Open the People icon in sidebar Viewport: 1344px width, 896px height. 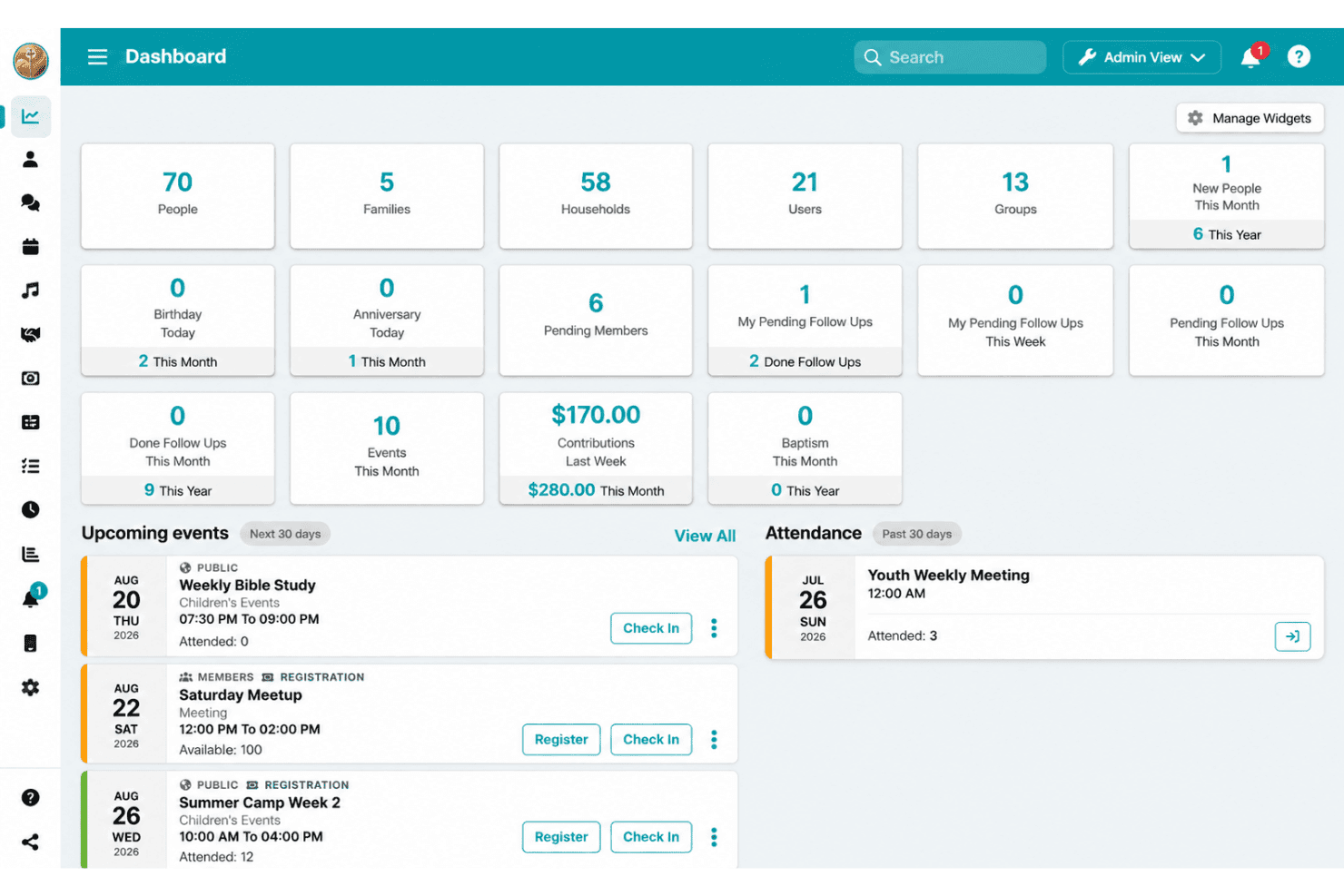[30, 160]
